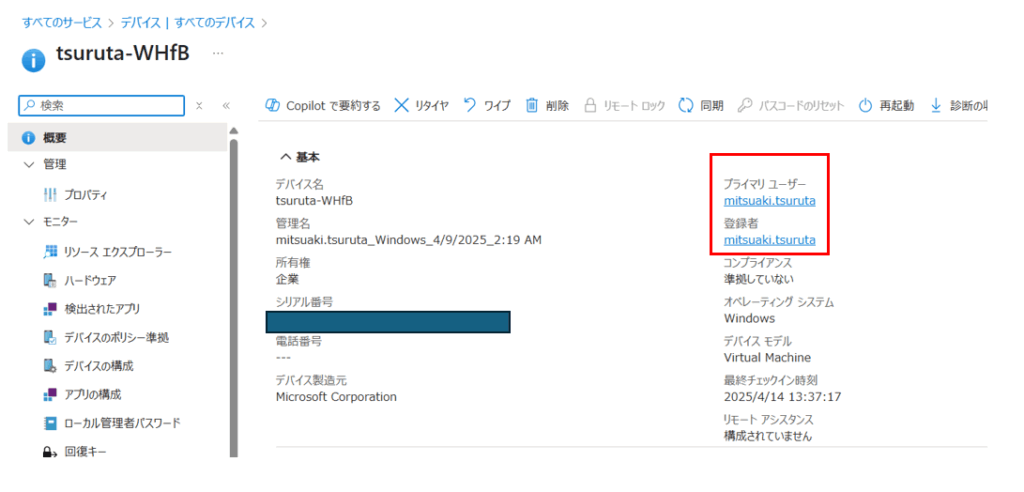The width and height of the screenshot is (1024, 492).
Task: Collapse the 基本 essentials section
Action: point(300,157)
